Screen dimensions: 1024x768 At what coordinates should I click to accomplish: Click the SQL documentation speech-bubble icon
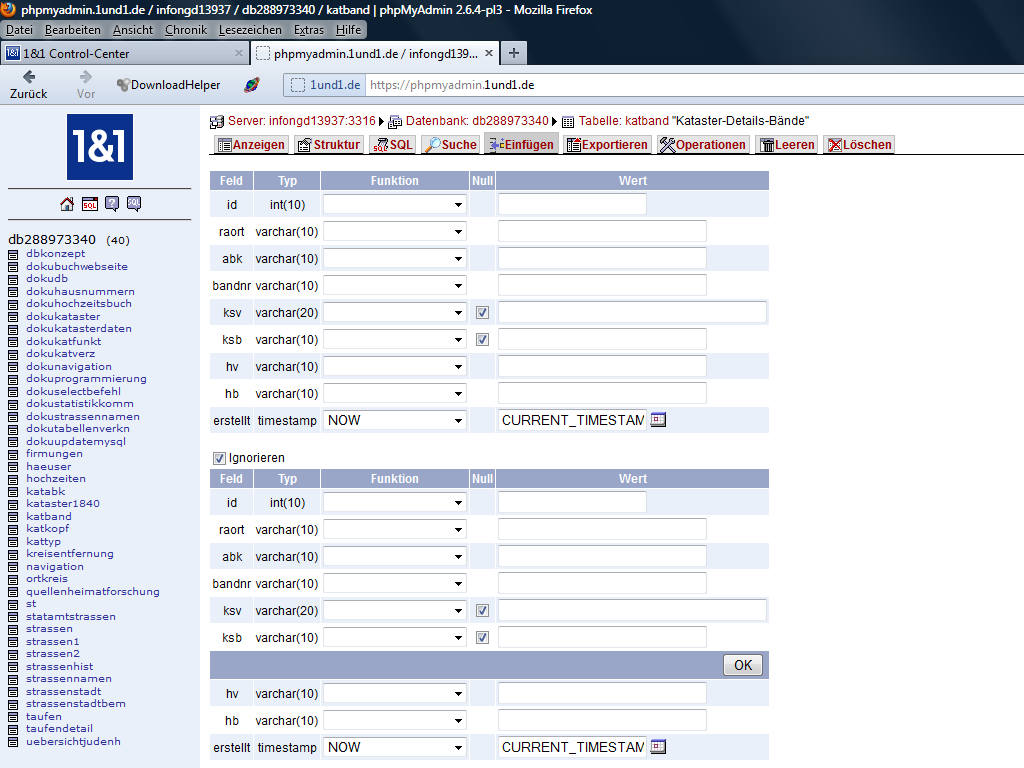click(x=134, y=204)
